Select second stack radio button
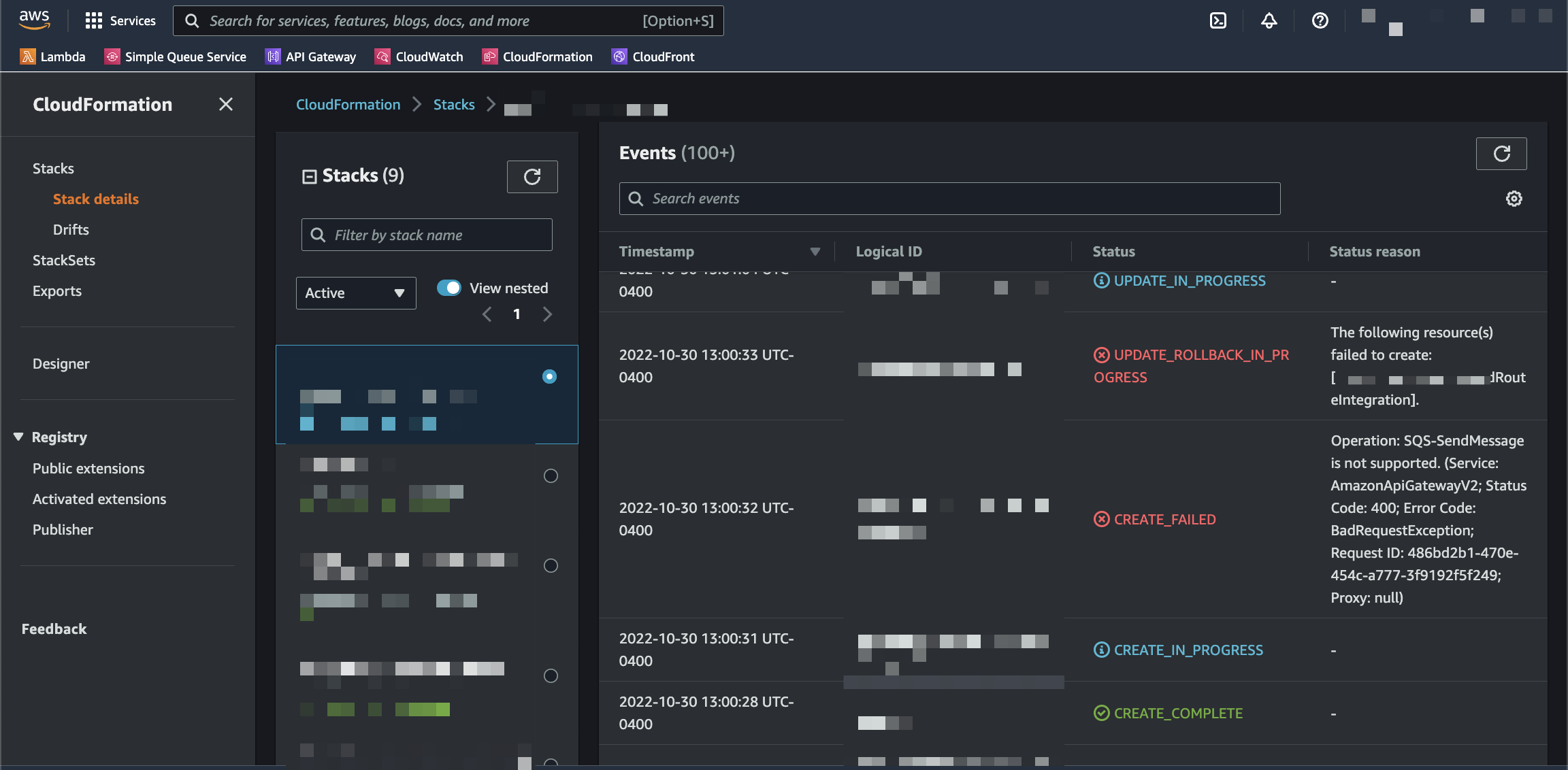Screen dimensions: 1568x770 coord(550,475)
